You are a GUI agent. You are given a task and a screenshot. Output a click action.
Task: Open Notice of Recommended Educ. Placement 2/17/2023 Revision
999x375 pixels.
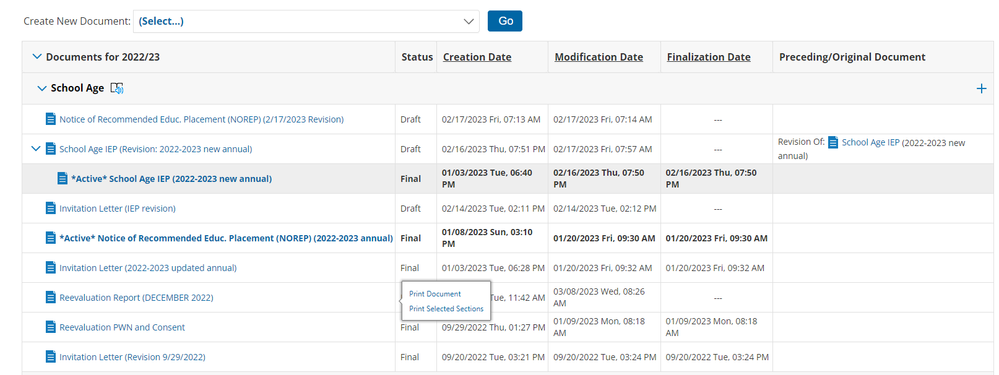[x=201, y=119]
